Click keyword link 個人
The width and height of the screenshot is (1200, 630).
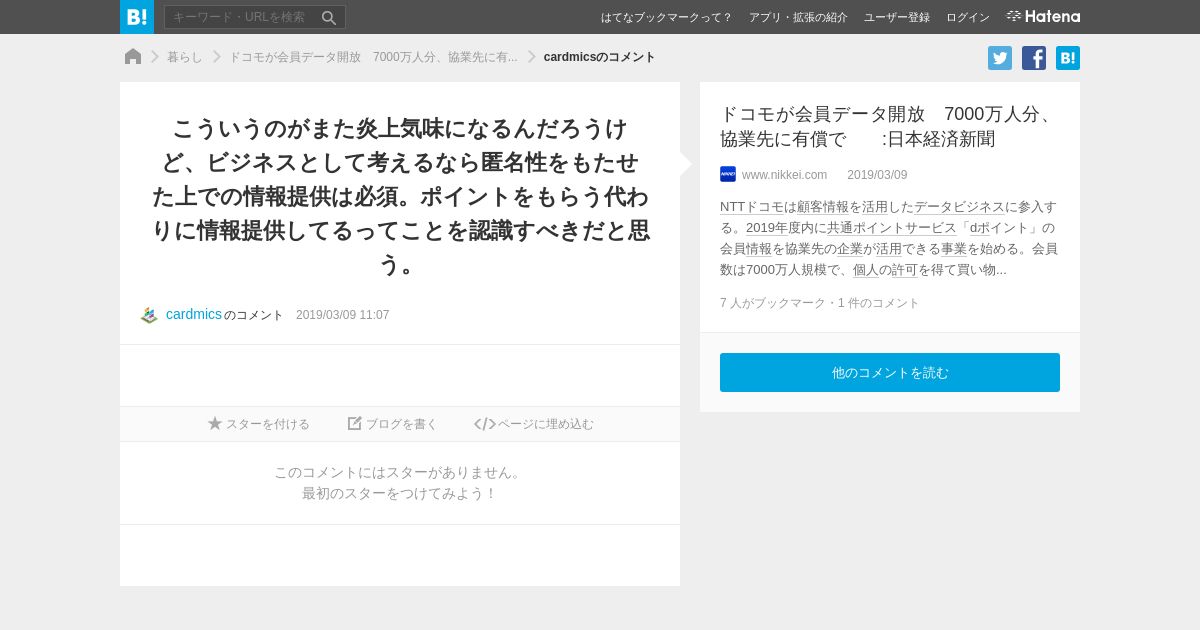[x=866, y=270]
